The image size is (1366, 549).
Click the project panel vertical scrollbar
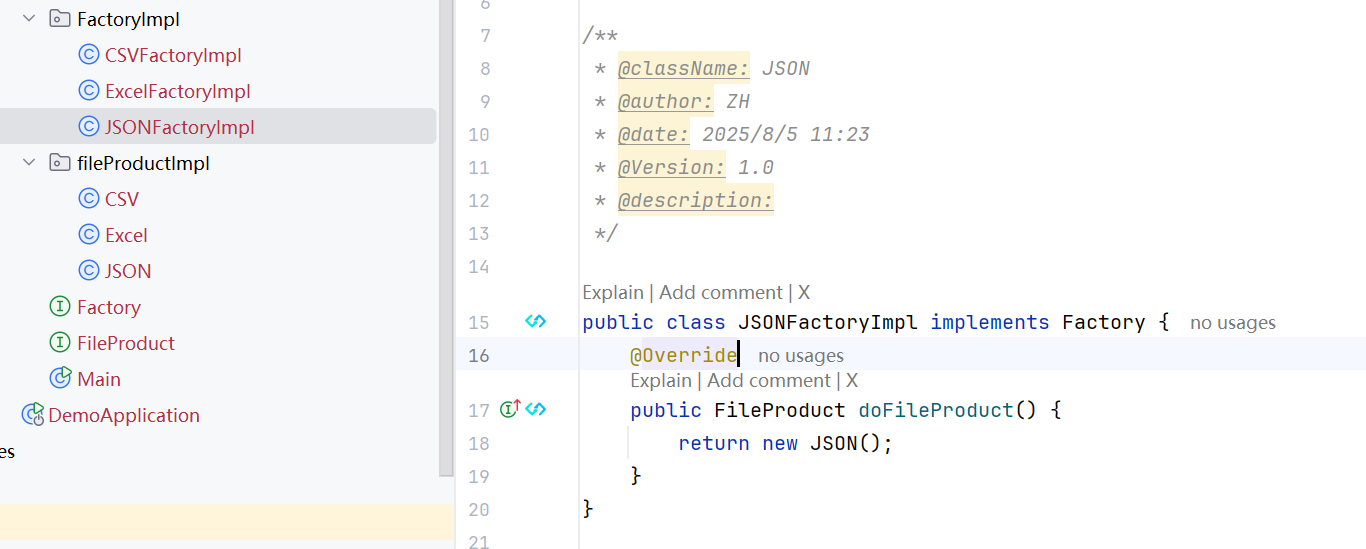(446, 240)
